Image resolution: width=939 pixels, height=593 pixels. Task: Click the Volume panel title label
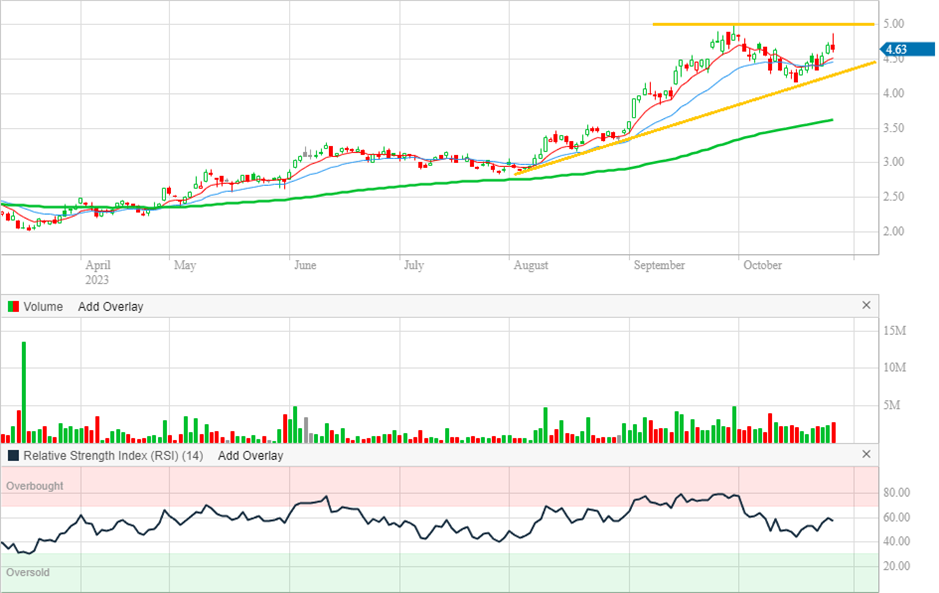coord(43,307)
